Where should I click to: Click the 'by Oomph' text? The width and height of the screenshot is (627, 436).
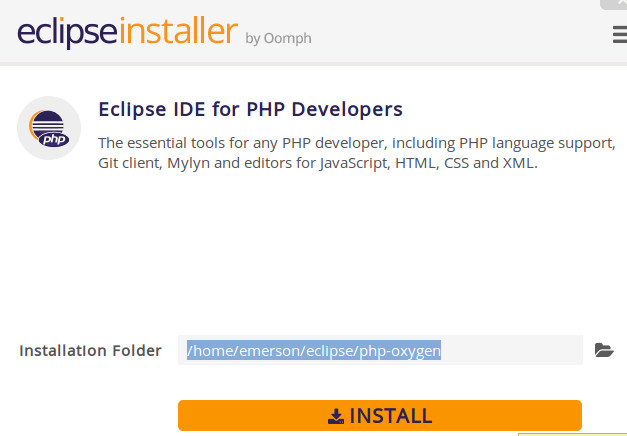coord(278,38)
